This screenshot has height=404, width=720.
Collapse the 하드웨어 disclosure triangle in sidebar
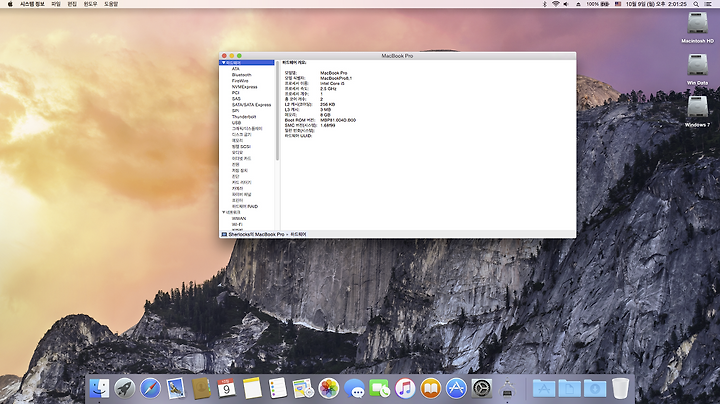[x=224, y=62]
